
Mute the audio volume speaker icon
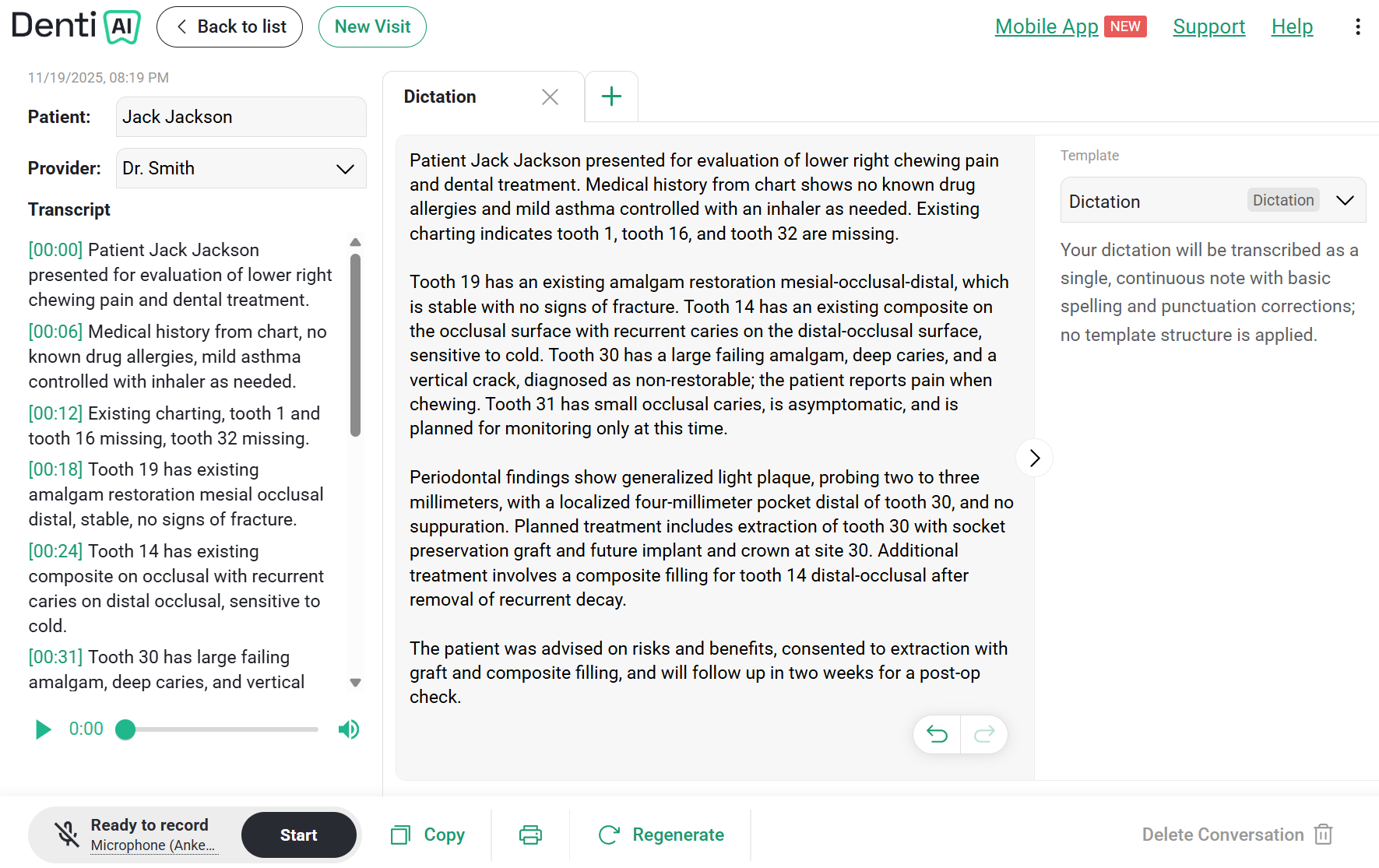tap(349, 729)
